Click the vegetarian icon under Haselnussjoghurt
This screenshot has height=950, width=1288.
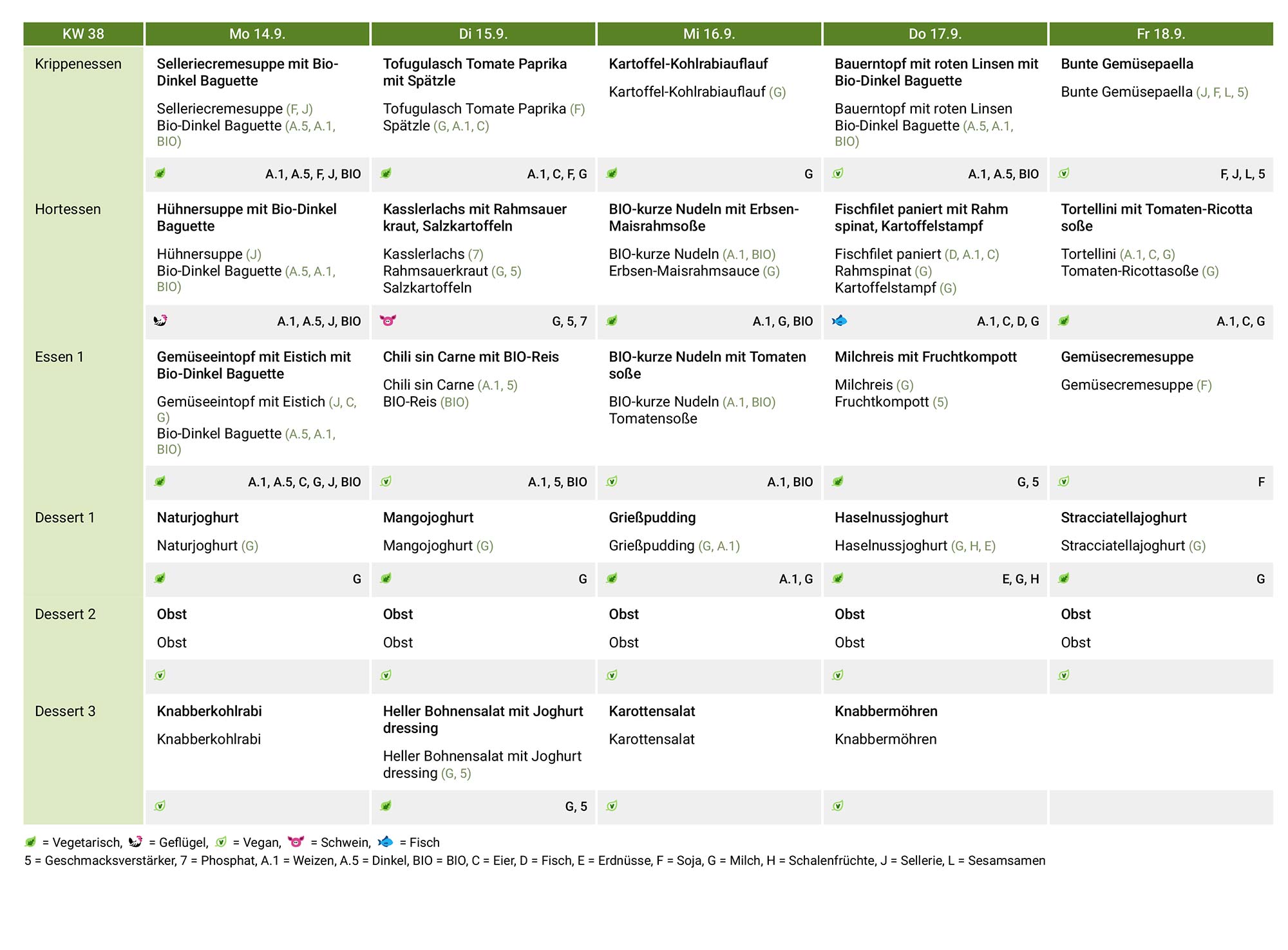pyautogui.click(x=838, y=578)
